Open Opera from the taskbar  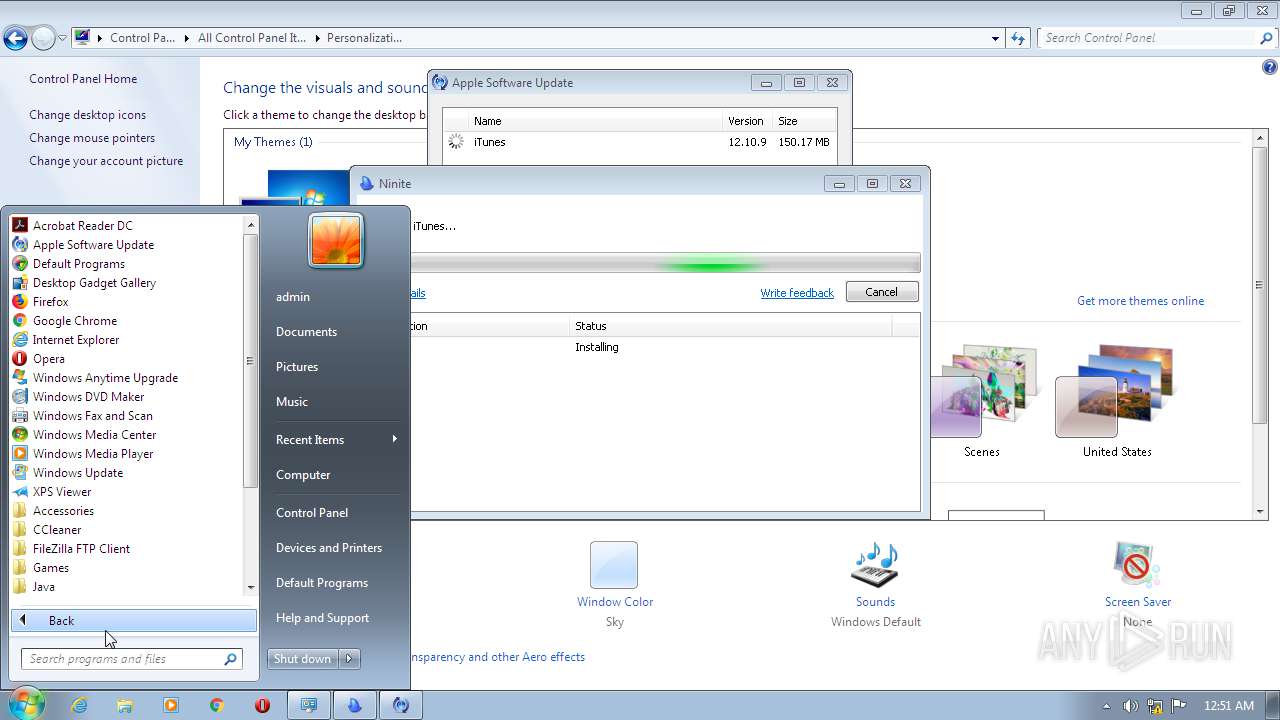pos(262,705)
